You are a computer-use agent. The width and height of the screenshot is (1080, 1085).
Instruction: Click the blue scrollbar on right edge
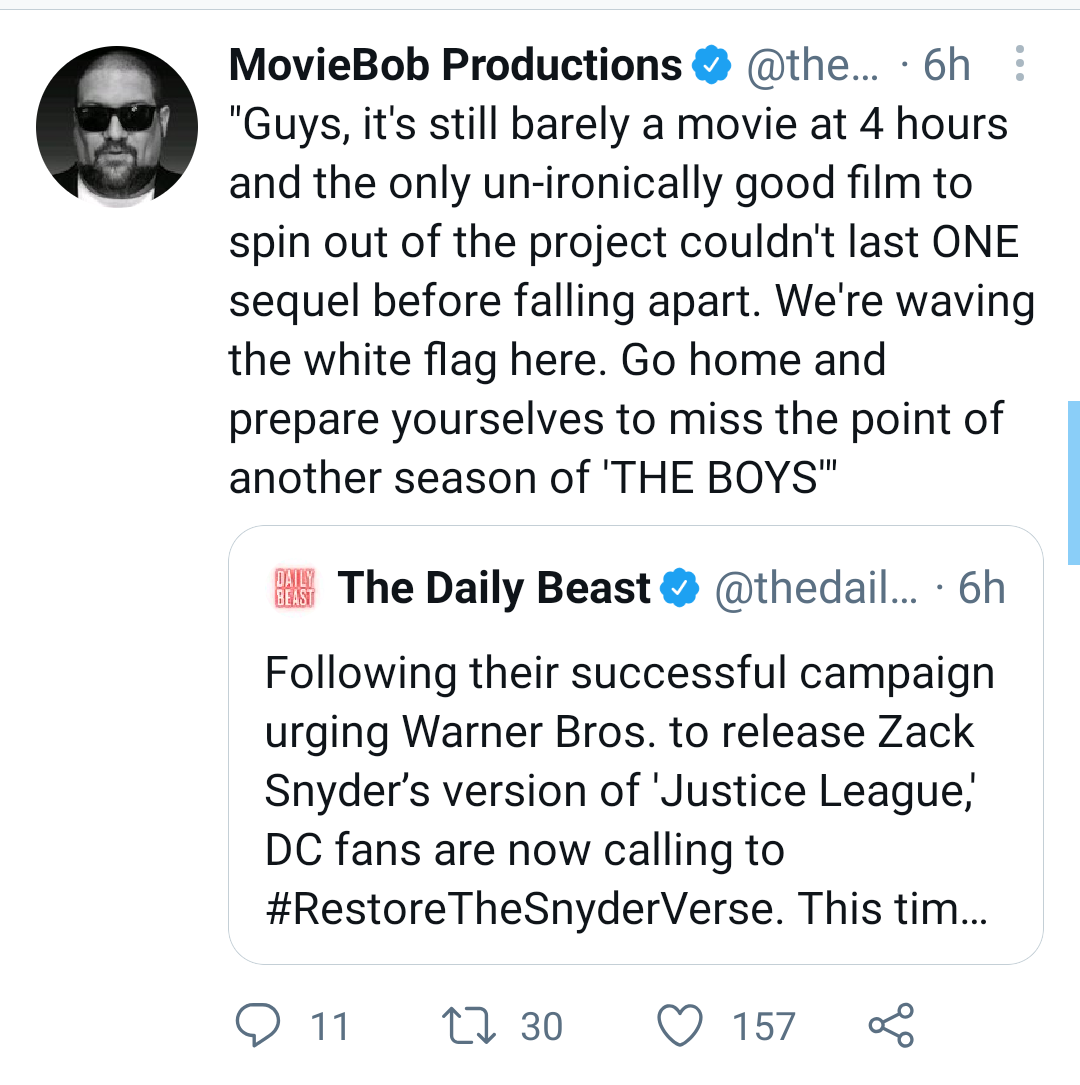point(1074,483)
